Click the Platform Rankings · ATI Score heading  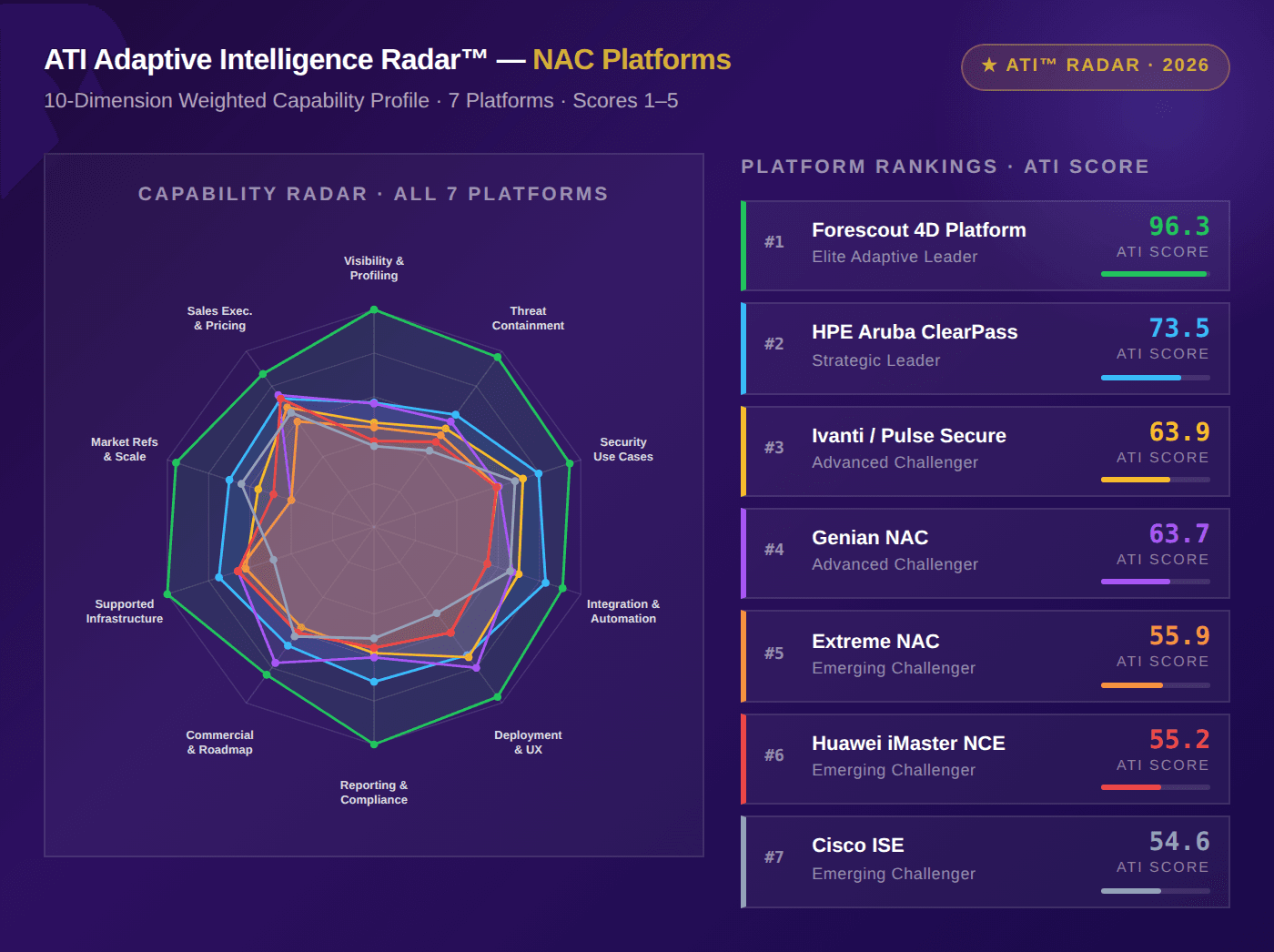pyautogui.click(x=945, y=167)
